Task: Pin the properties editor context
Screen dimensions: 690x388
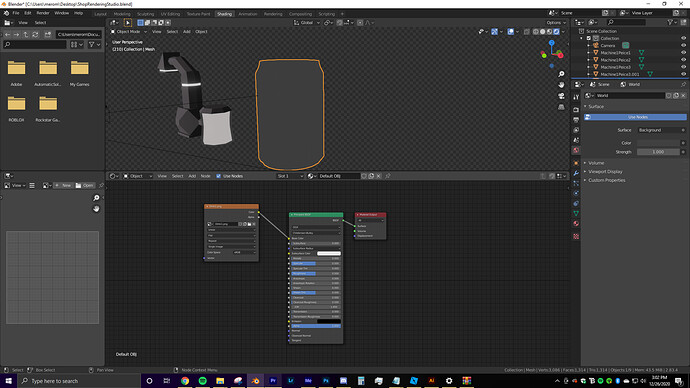Action: pyautogui.click(x=683, y=84)
